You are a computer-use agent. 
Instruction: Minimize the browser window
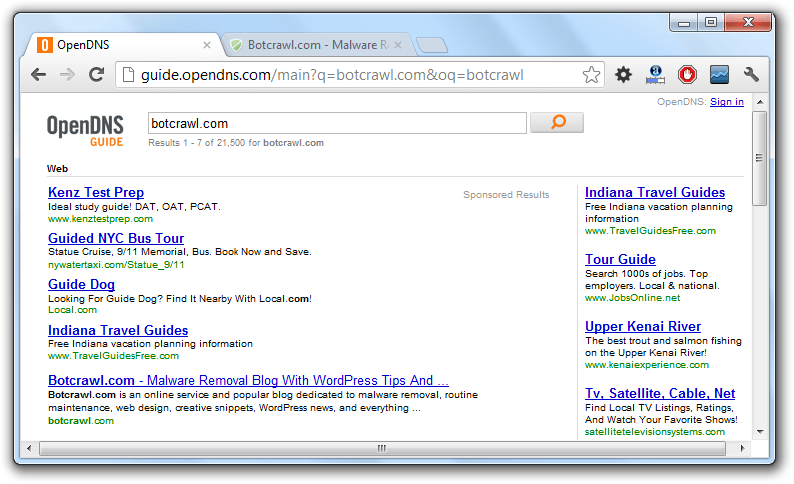(x=684, y=23)
